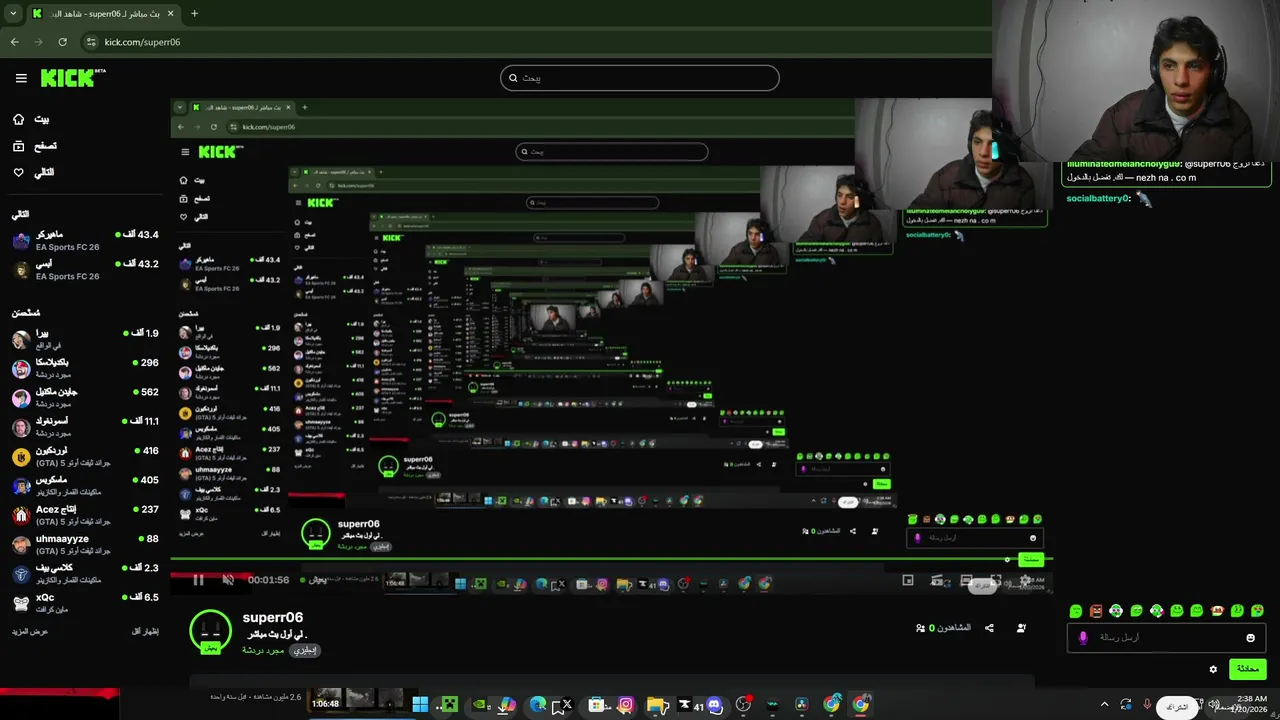1280x720 pixels.
Task: Open recommended channel with 562 viewers
Action: coord(85,398)
